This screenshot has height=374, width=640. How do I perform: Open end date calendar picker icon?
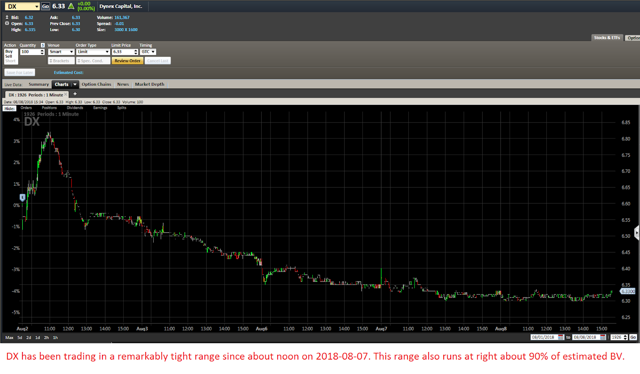click(x=603, y=337)
